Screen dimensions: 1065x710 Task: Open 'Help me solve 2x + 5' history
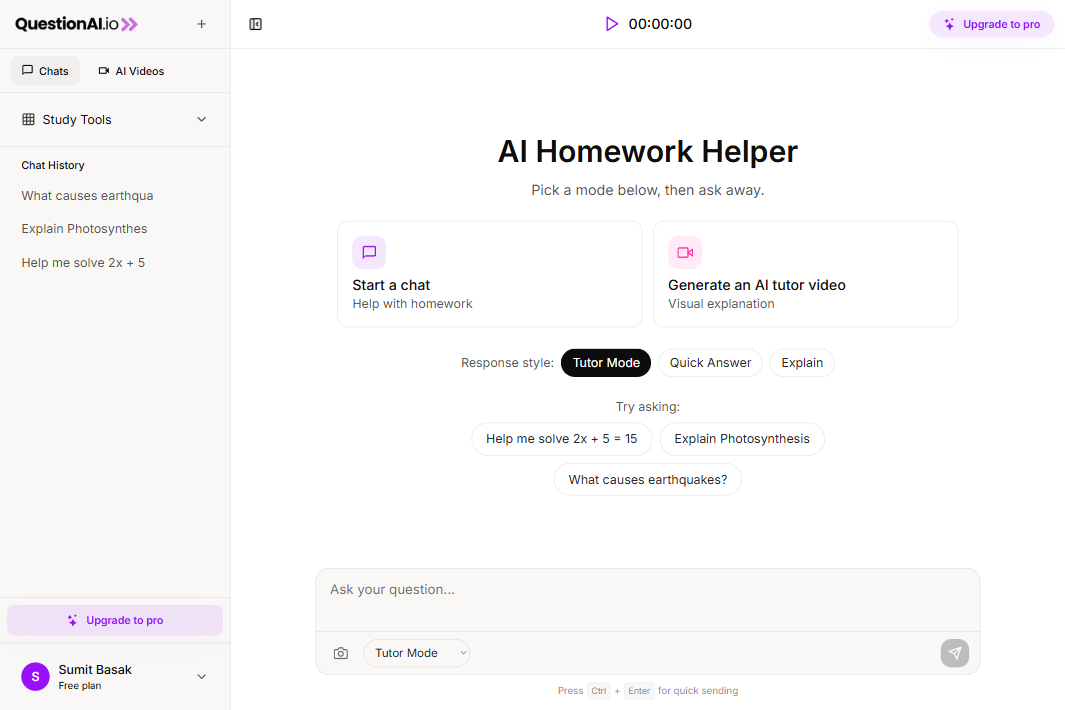[x=83, y=263]
